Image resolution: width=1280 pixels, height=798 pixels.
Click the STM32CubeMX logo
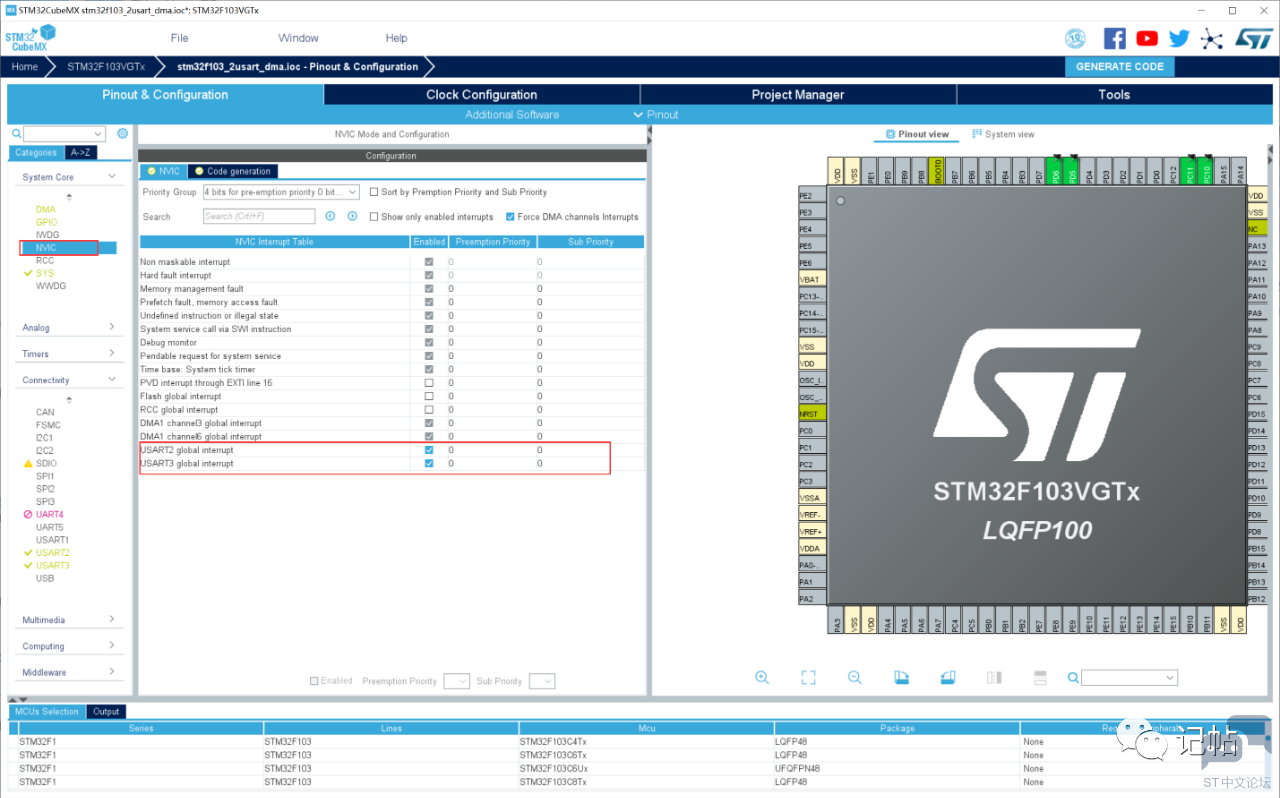pos(30,38)
